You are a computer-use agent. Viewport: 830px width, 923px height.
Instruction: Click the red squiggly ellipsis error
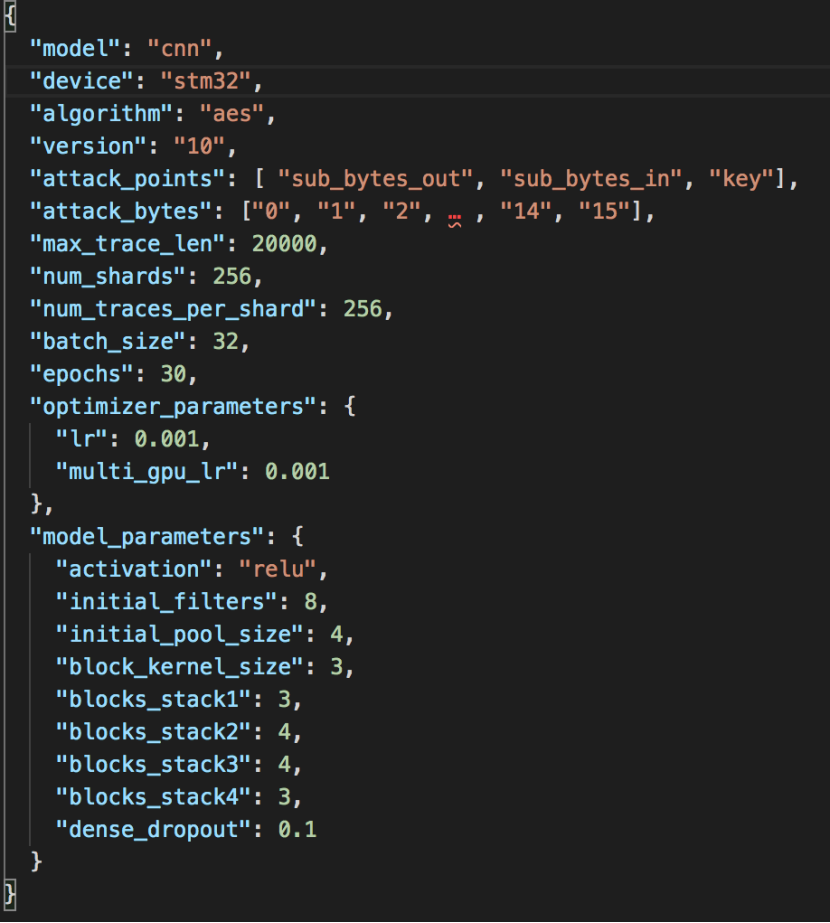coord(454,220)
